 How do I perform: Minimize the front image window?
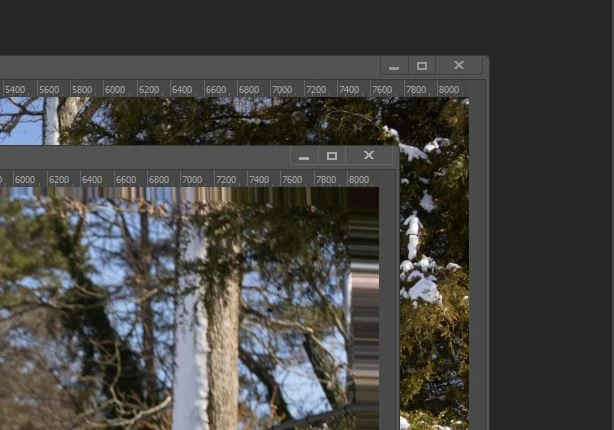click(304, 156)
